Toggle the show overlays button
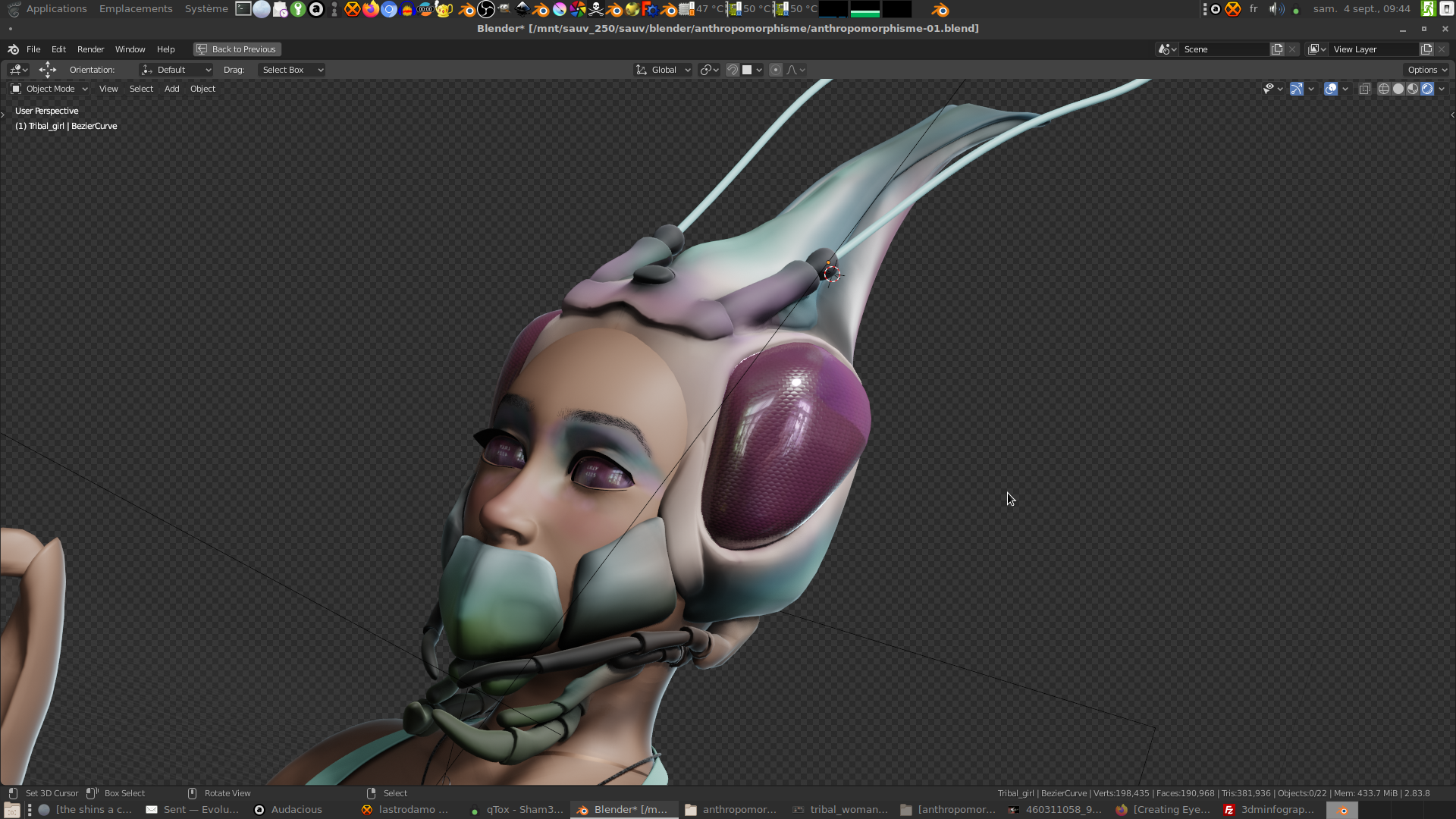 click(1331, 89)
